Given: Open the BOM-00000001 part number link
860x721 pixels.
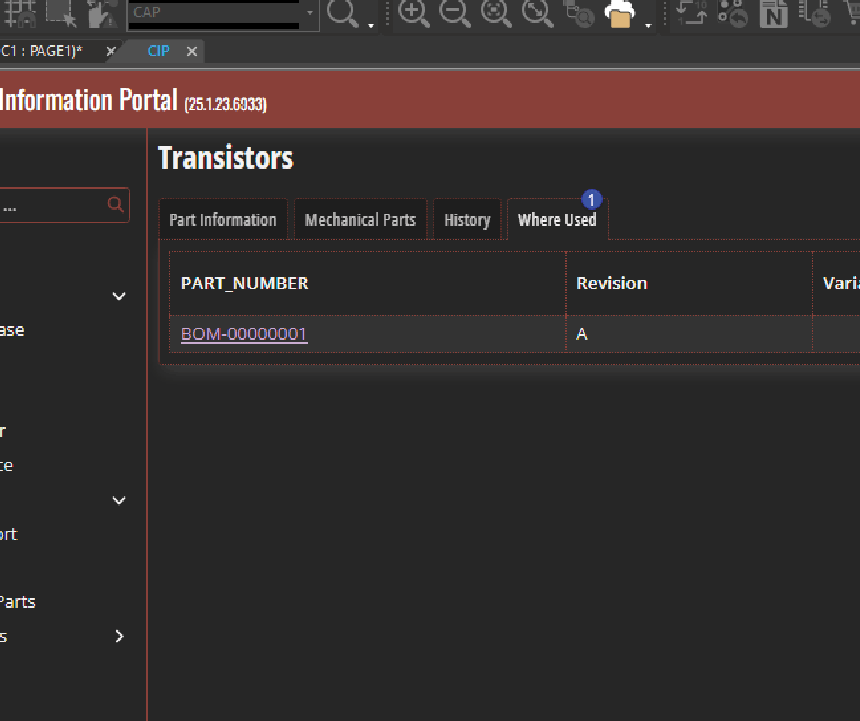Looking at the screenshot, I should pos(244,334).
